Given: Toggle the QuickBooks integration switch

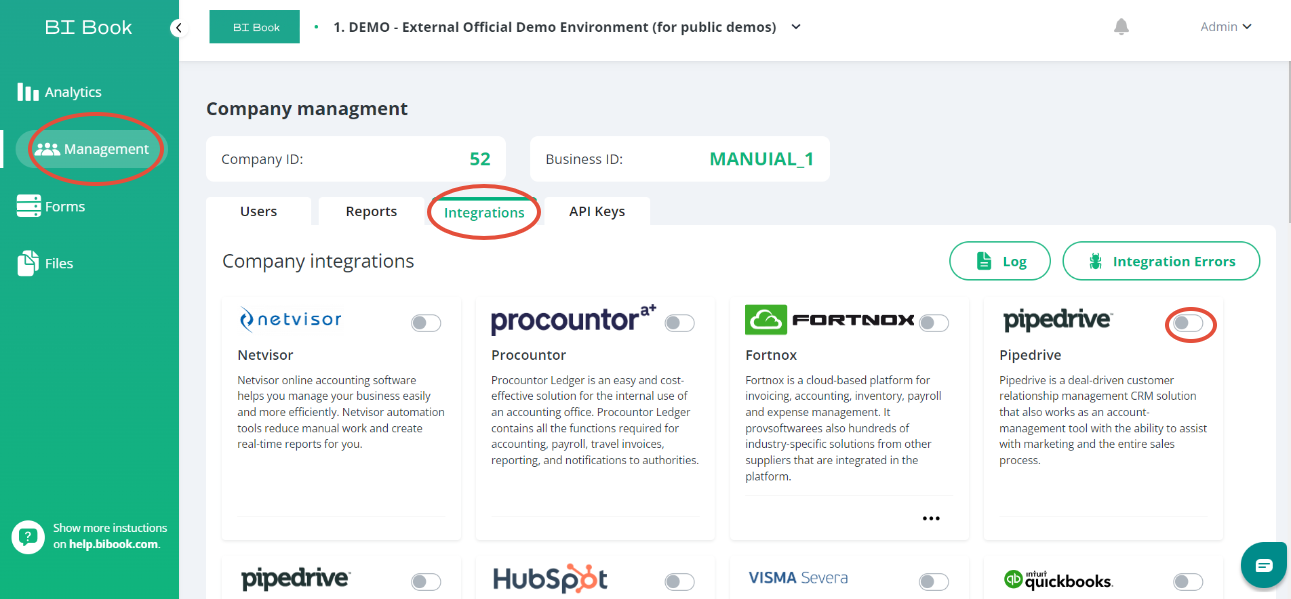Looking at the screenshot, I should [x=1188, y=582].
